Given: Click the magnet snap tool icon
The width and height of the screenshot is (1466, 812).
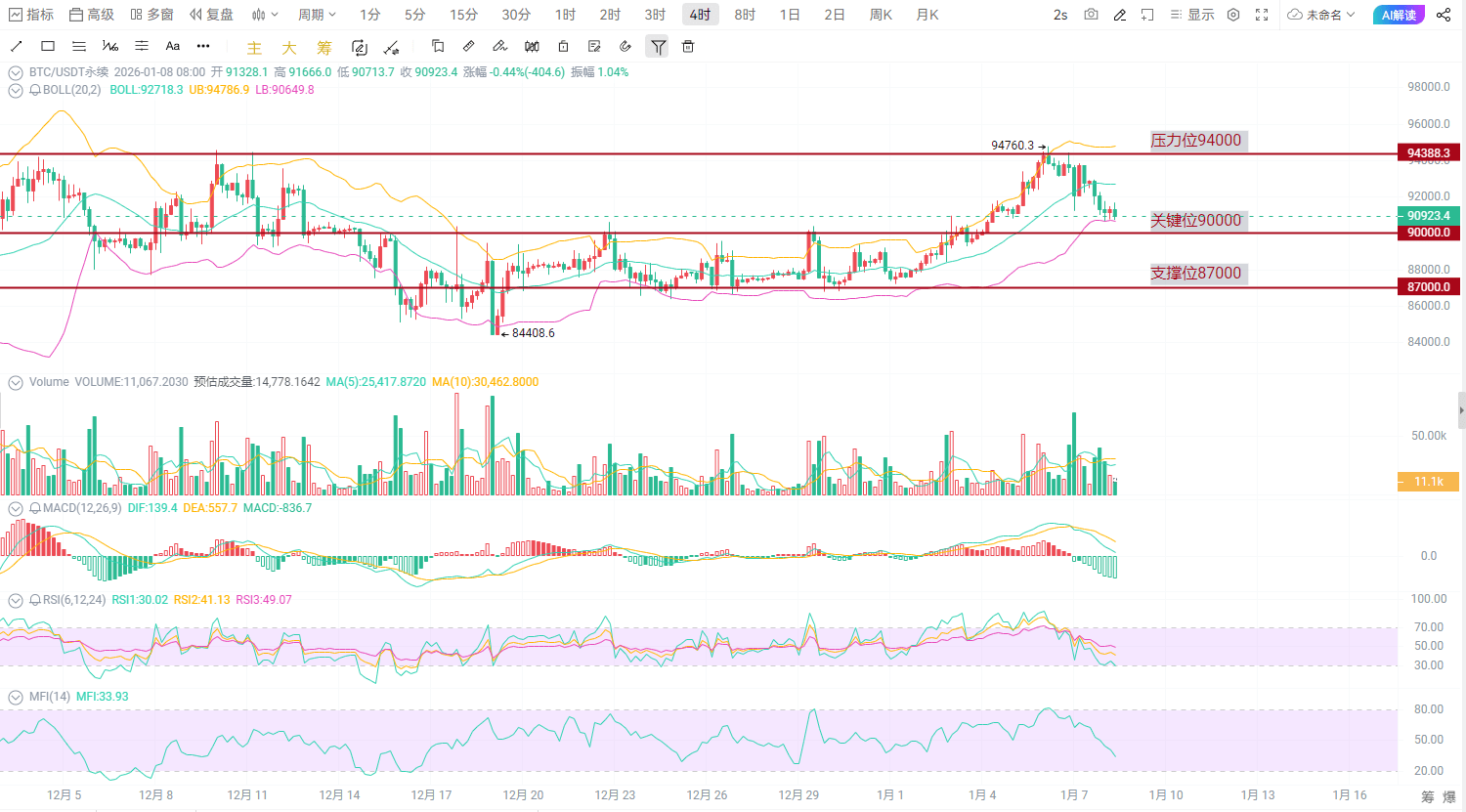Looking at the screenshot, I should tap(625, 46).
